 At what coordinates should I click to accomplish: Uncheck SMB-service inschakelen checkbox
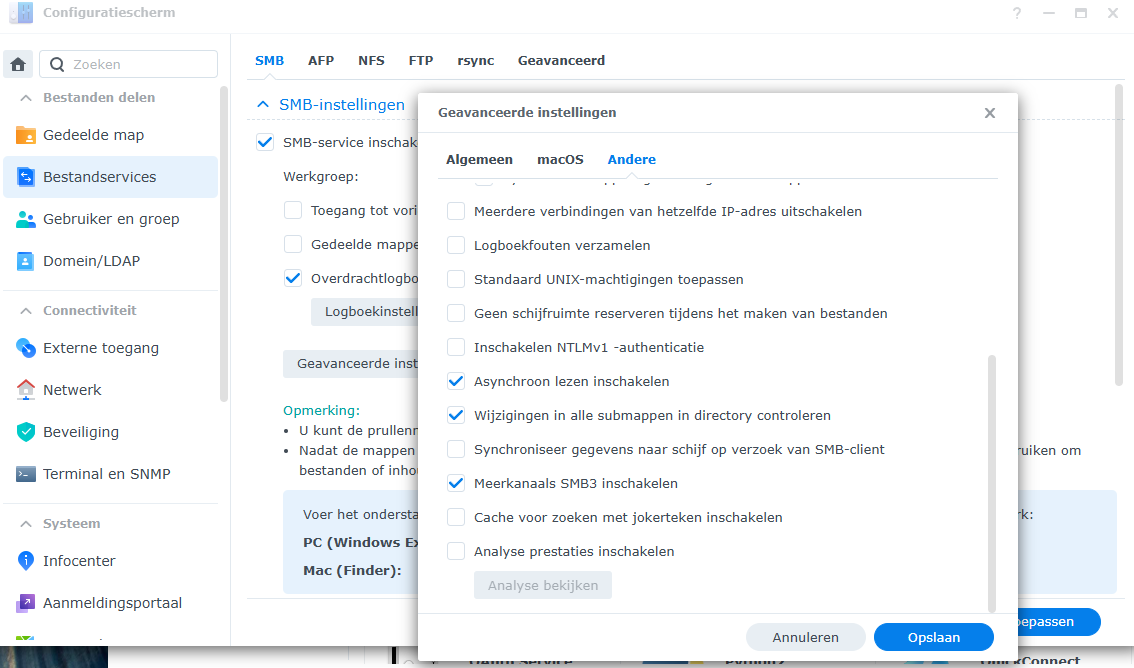[265, 142]
